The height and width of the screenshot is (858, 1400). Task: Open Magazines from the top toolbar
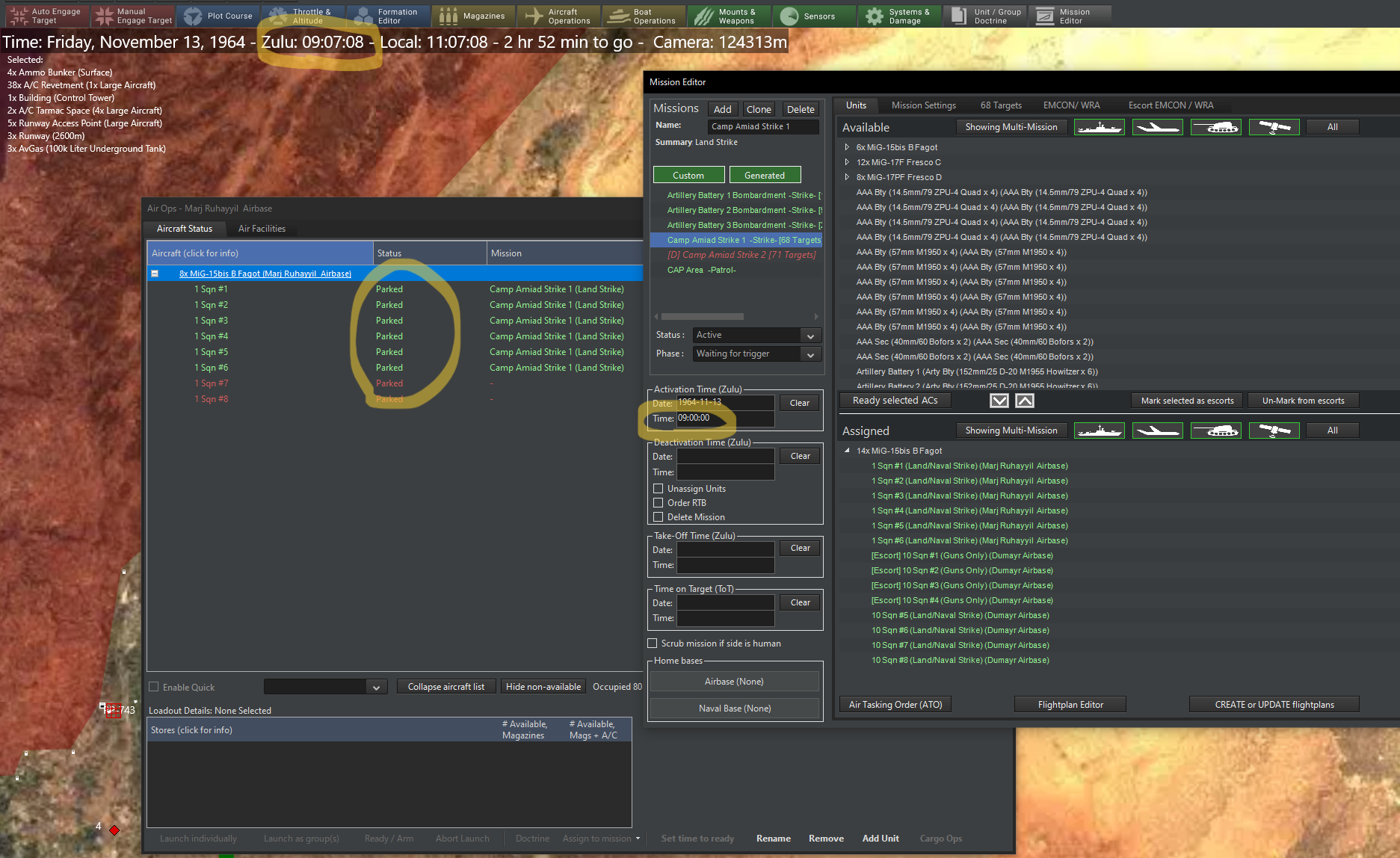[472, 16]
